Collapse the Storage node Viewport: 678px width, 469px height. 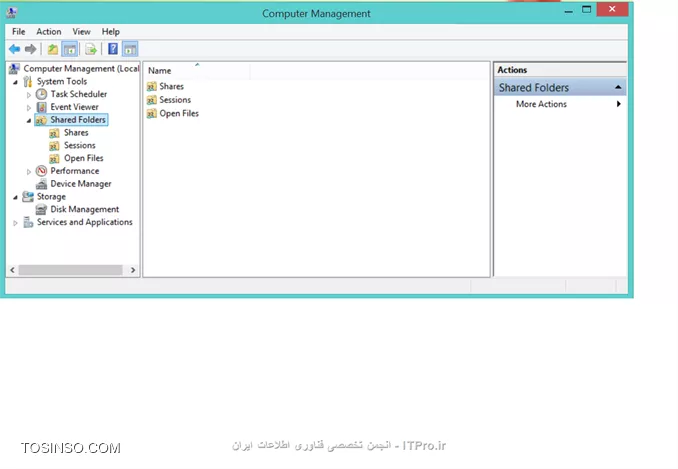(16, 197)
